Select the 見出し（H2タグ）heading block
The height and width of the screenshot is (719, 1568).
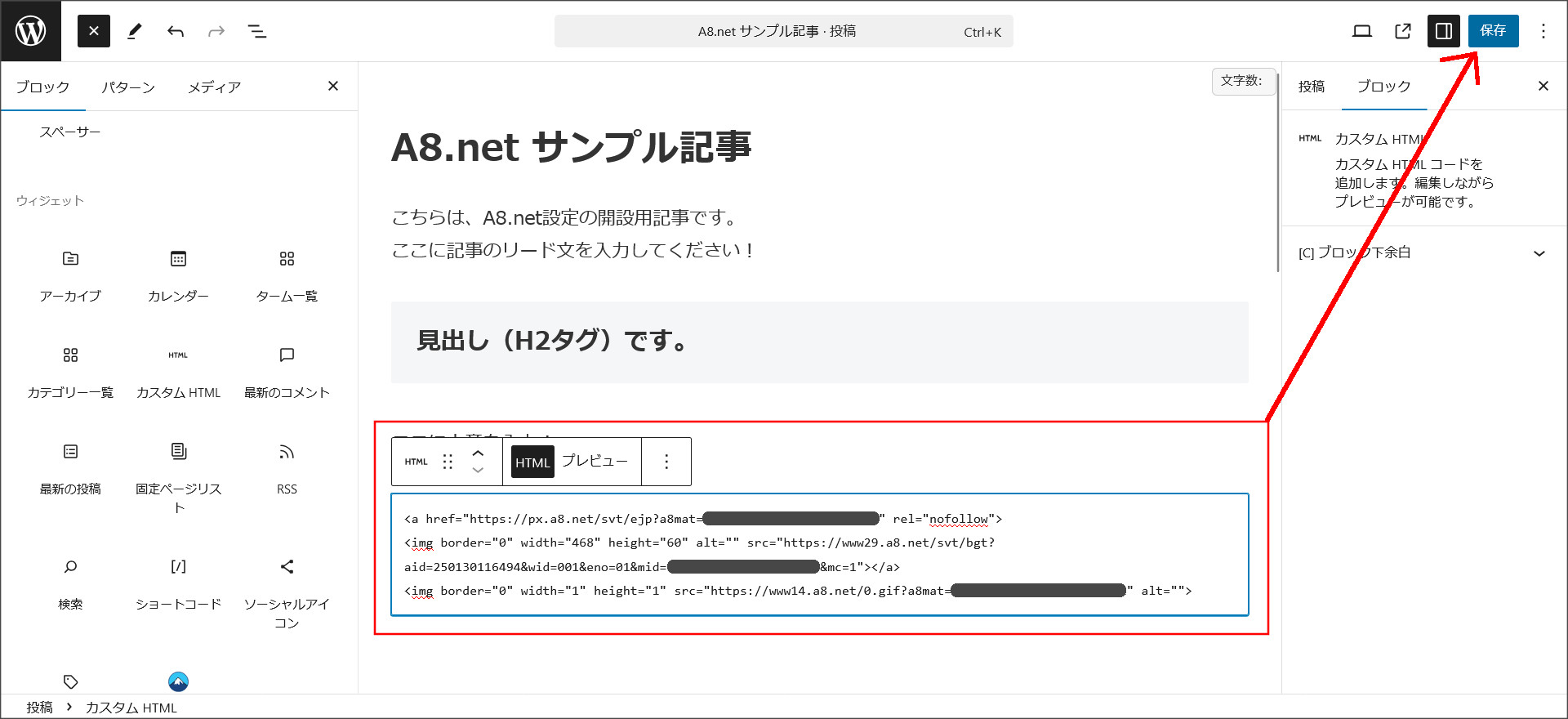(819, 342)
